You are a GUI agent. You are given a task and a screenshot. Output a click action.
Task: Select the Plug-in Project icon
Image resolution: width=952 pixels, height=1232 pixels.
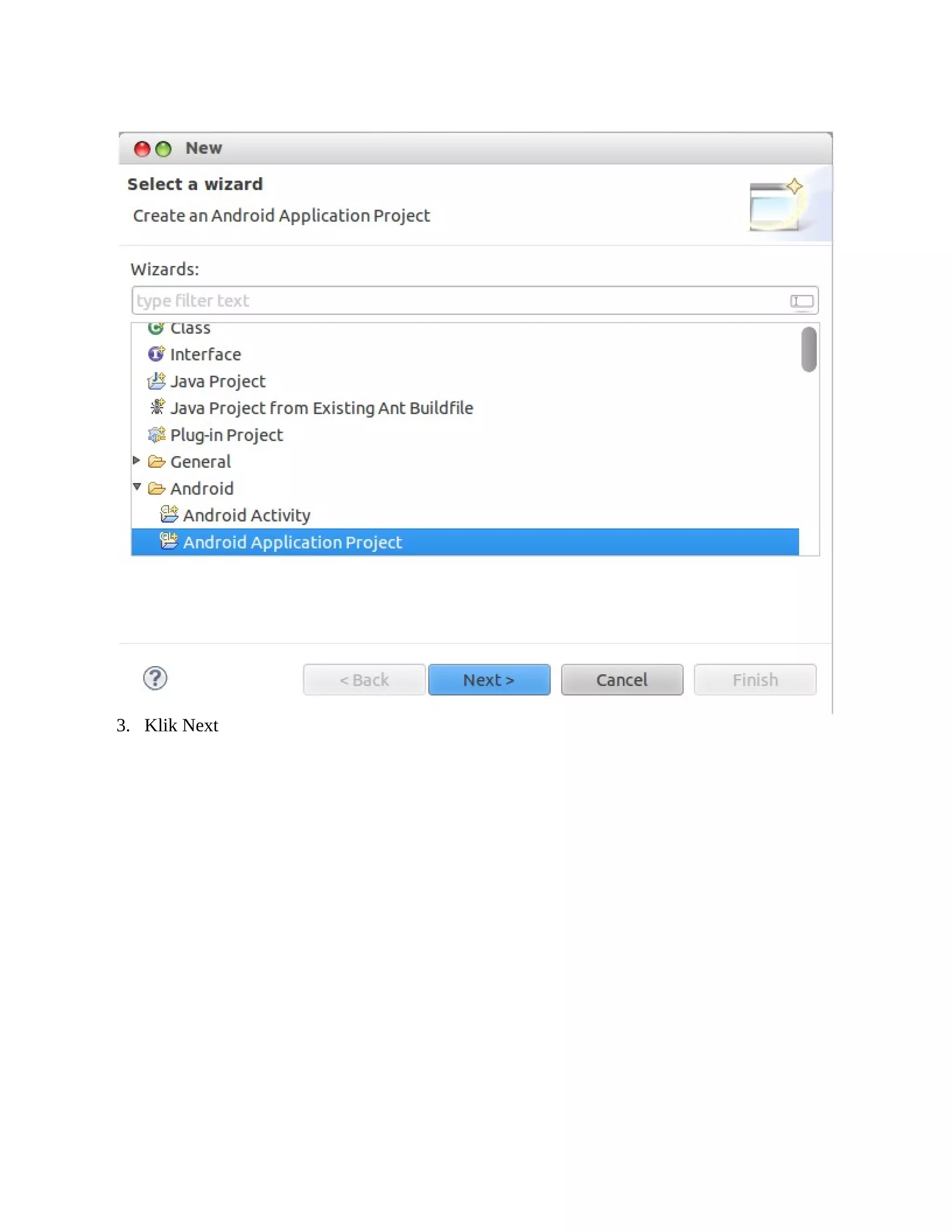pos(156,434)
